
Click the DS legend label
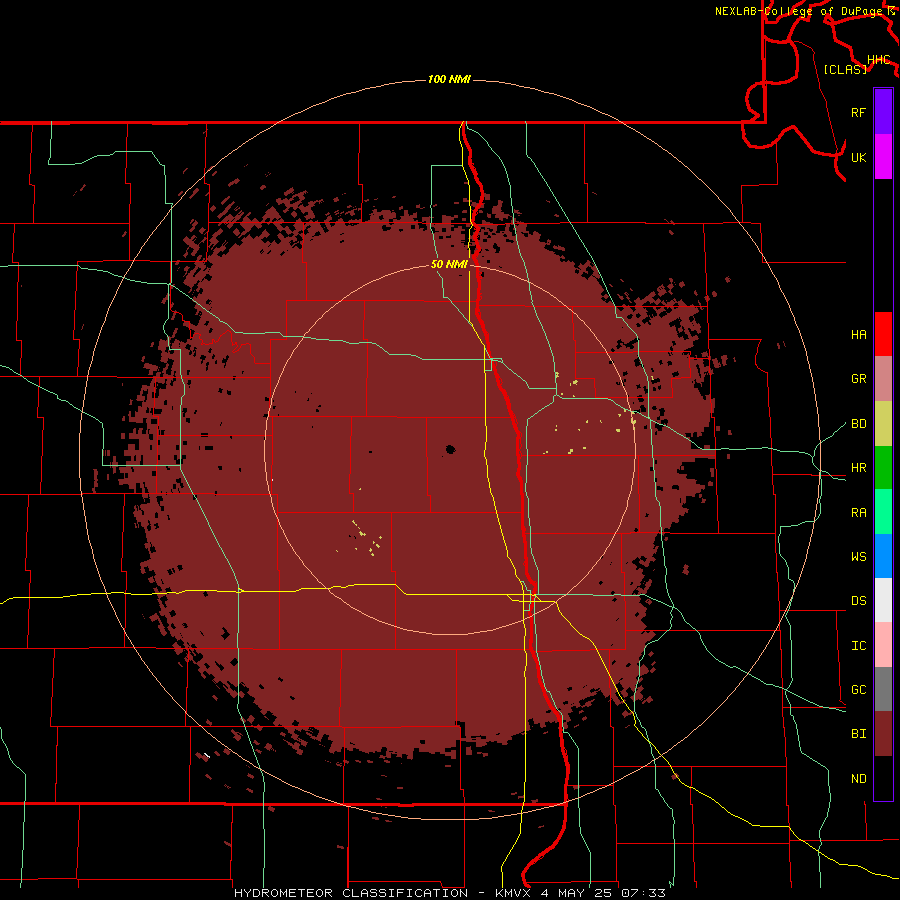point(858,601)
